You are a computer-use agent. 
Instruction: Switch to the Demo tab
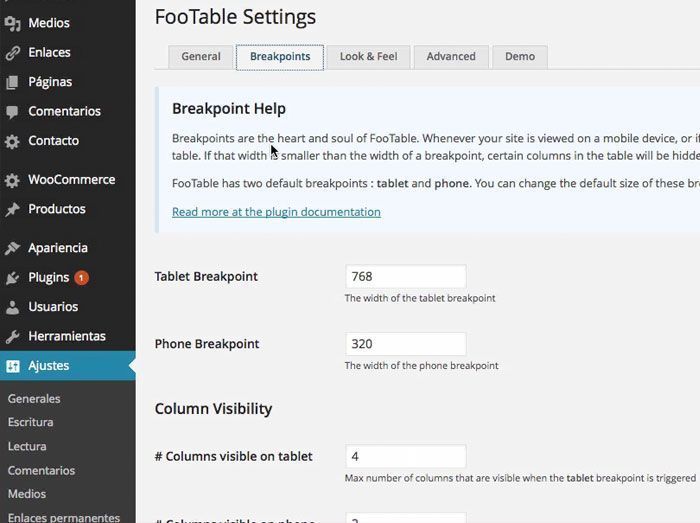click(x=520, y=57)
